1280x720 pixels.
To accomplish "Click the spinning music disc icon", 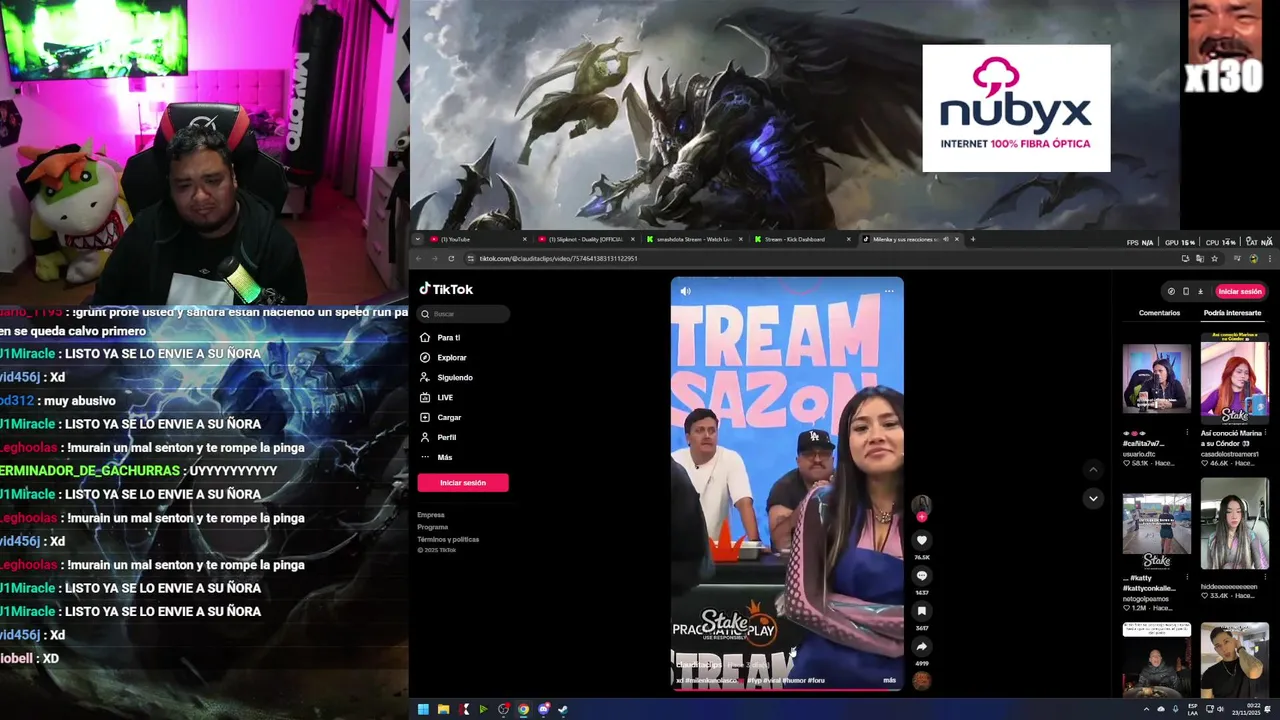I will pos(921,681).
